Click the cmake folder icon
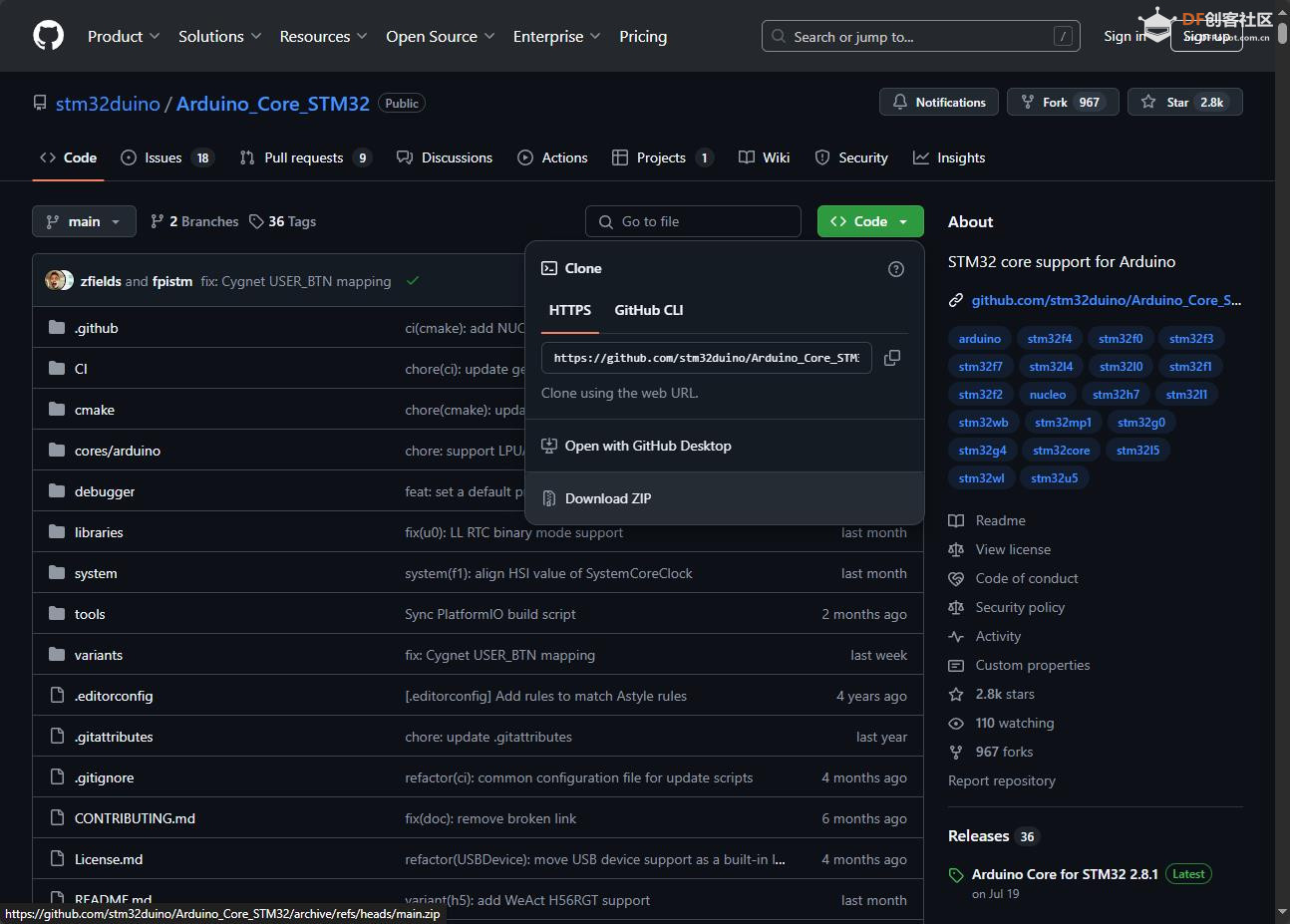Screen dimensions: 1290x924 click(57, 410)
